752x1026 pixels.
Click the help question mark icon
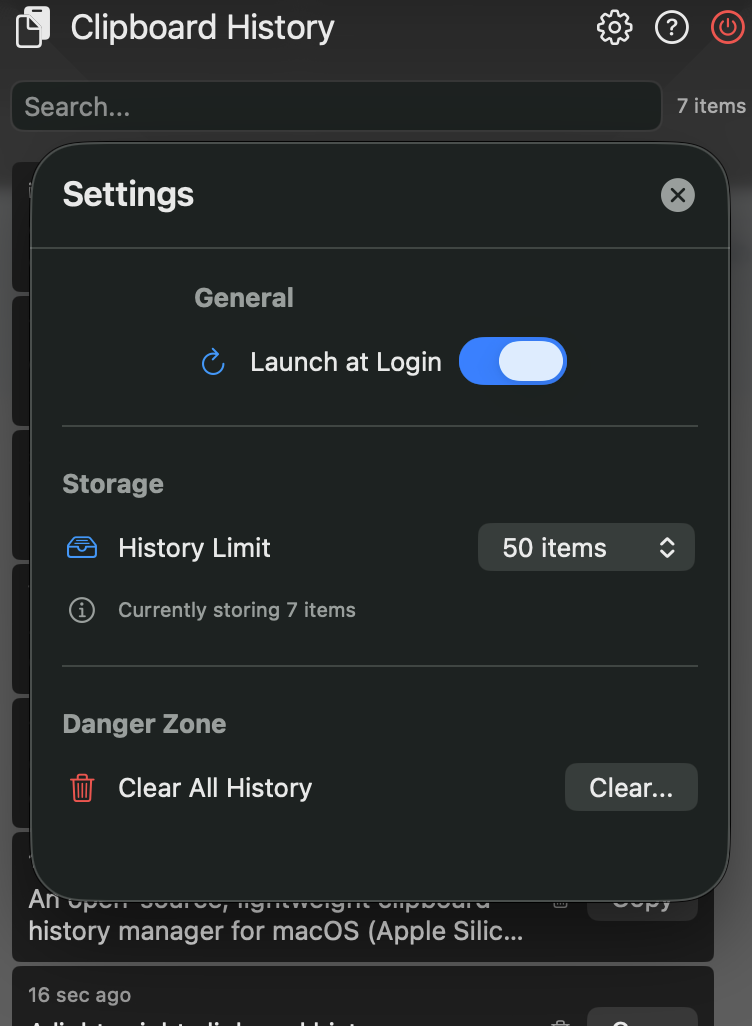pos(672,27)
